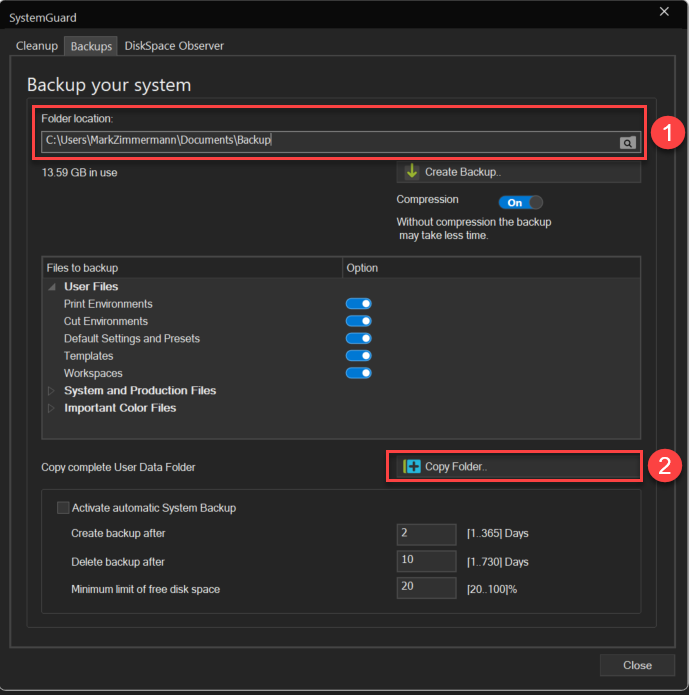
Task: Click the Files to backup column header
Action: point(192,268)
